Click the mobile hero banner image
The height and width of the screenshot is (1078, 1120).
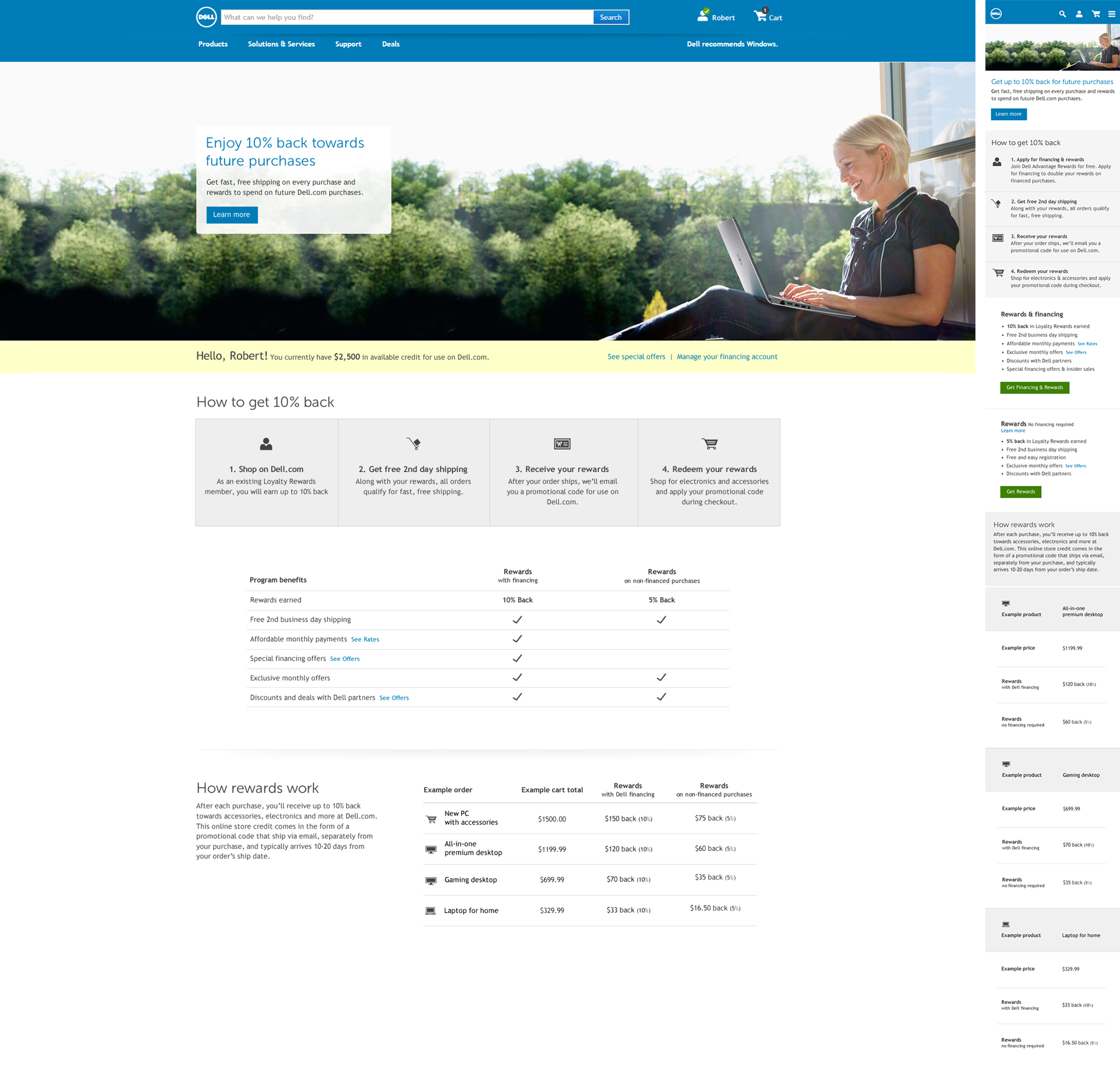pos(1052,47)
